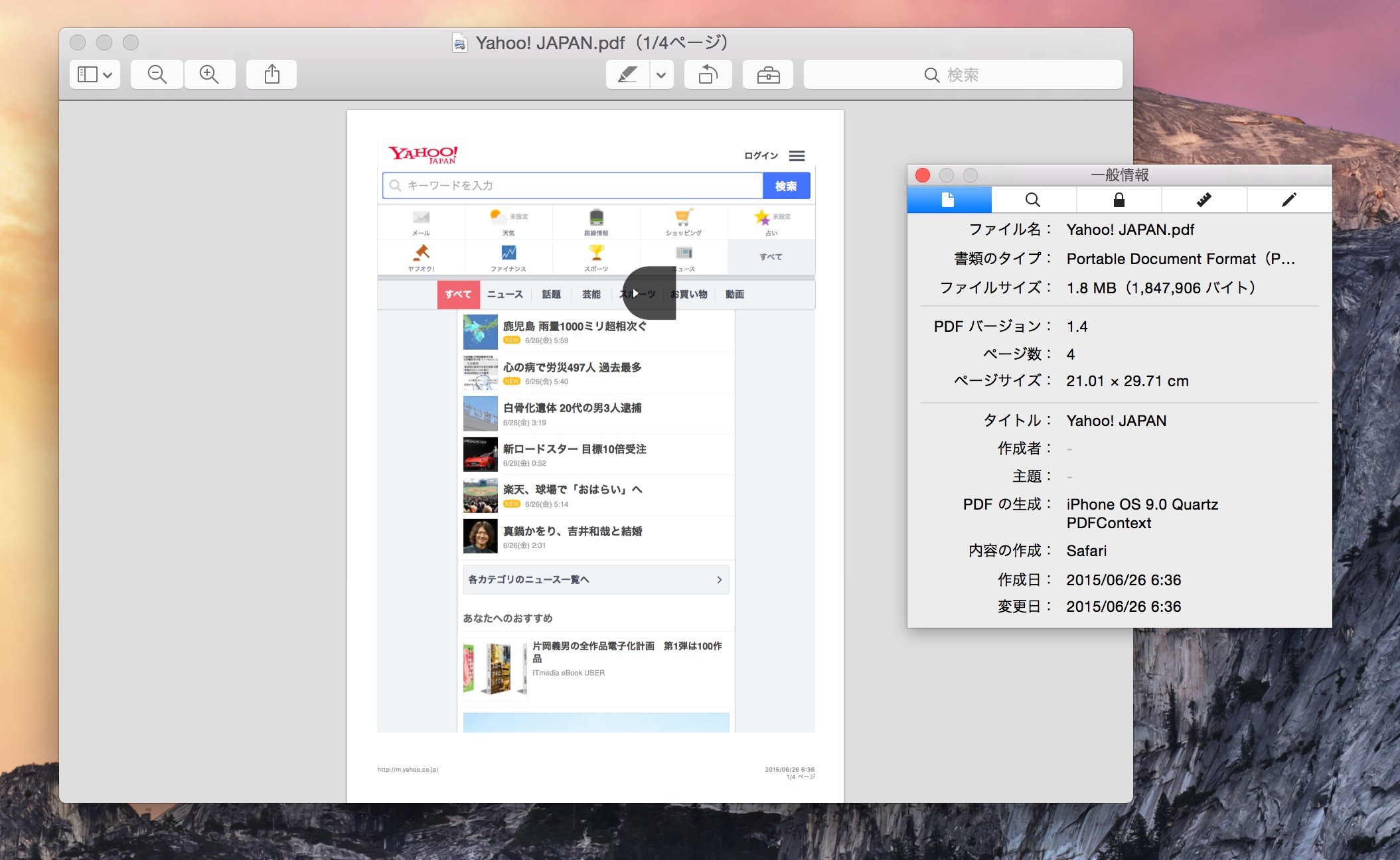
Task: Open headline 真鍋かをり、吉井和哉と結婚
Action: point(572,532)
